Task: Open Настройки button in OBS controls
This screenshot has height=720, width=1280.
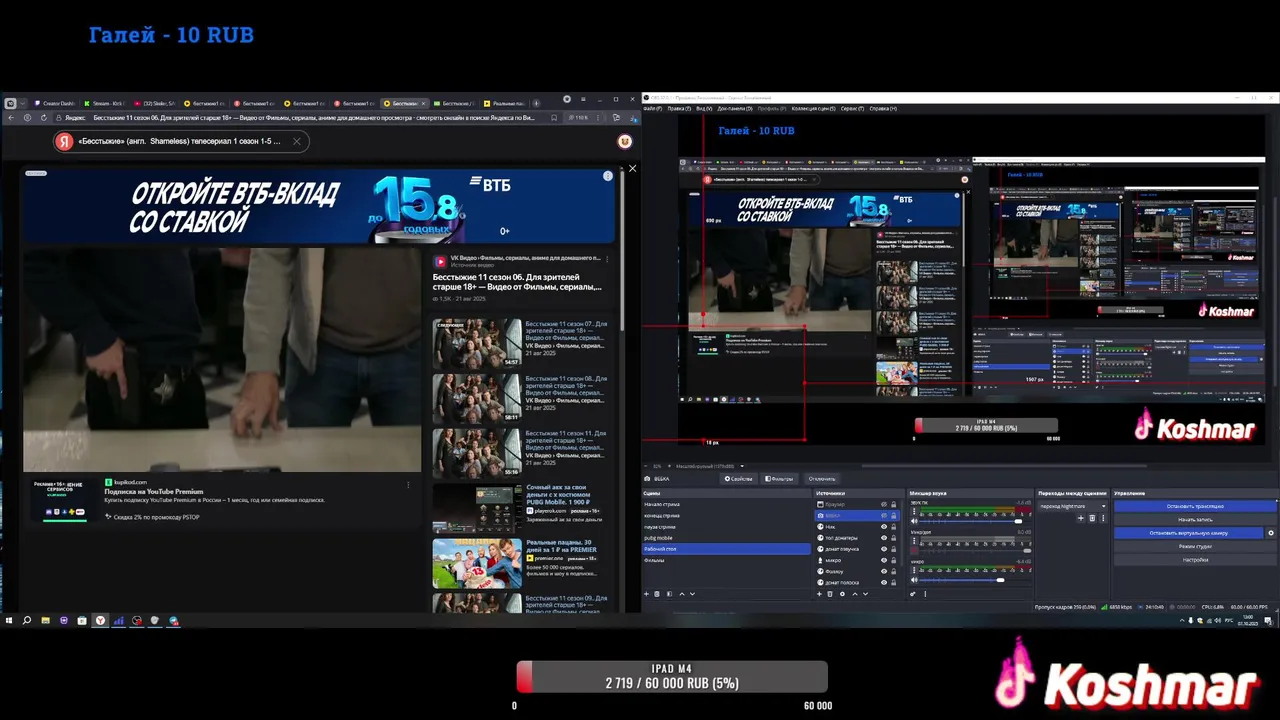Action: pos(1195,560)
